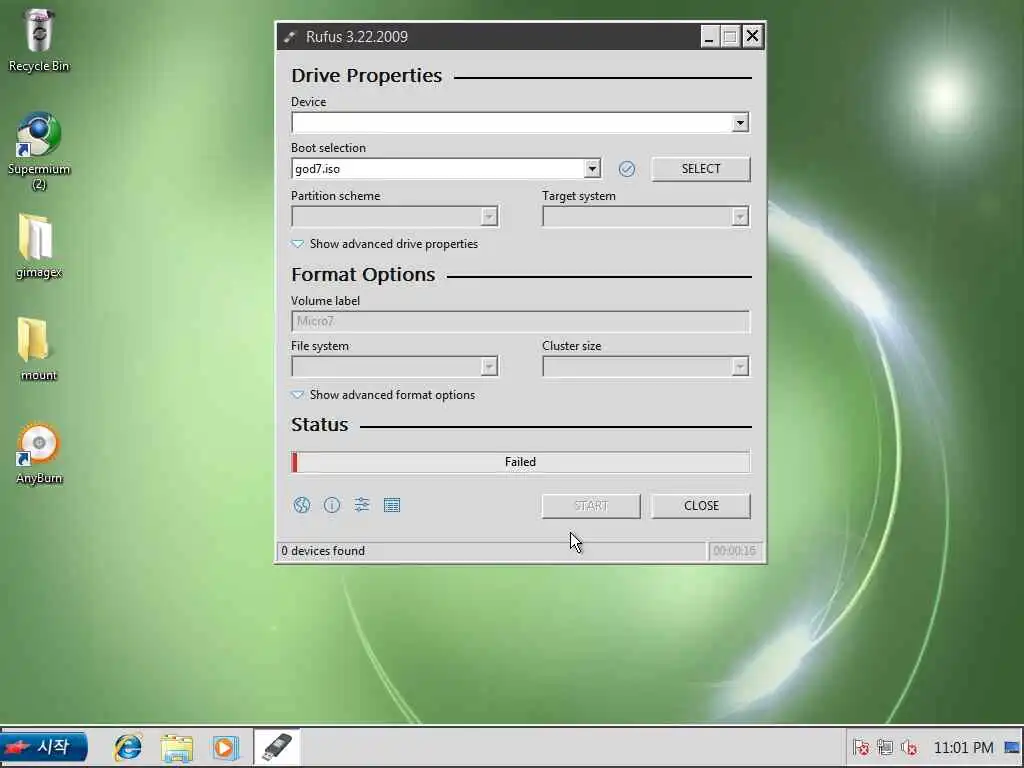The height and width of the screenshot is (768, 1024).
Task: Open the Start menu button
Action: click(x=44, y=747)
